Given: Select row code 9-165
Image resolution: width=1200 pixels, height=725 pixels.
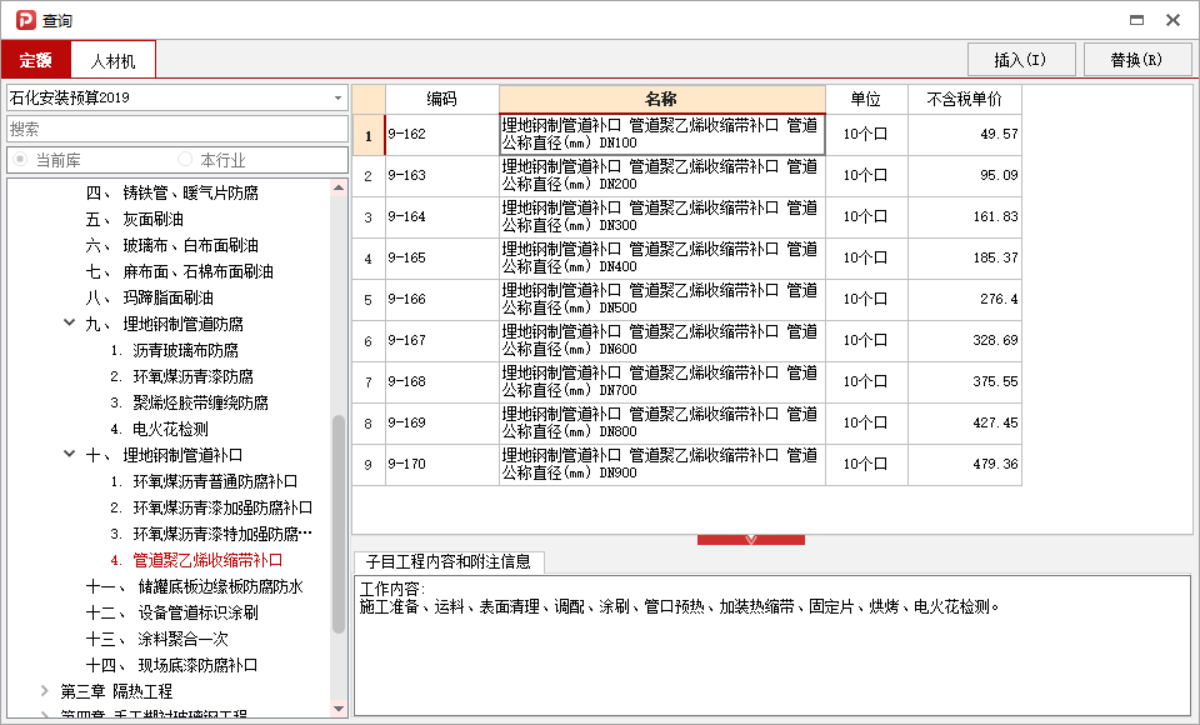Looking at the screenshot, I should 442,258.
